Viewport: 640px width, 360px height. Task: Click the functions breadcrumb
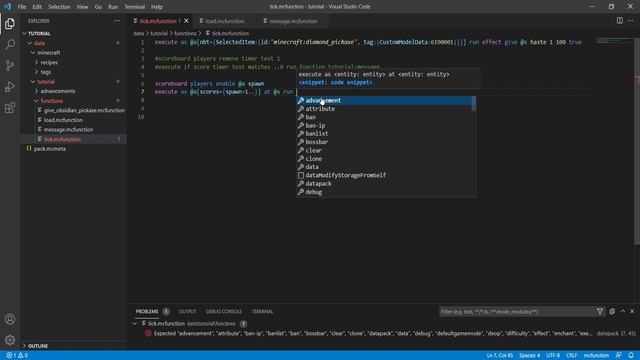click(185, 33)
